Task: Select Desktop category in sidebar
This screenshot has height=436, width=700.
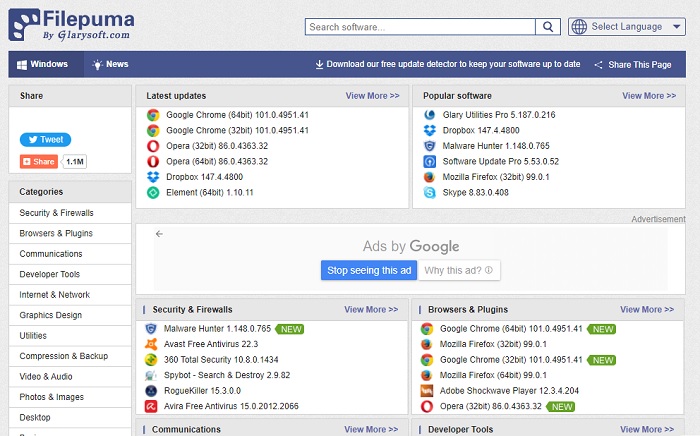Action: coord(70,418)
